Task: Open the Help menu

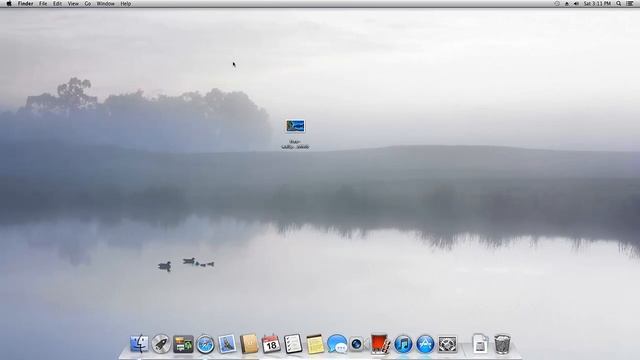Action: 126,4
